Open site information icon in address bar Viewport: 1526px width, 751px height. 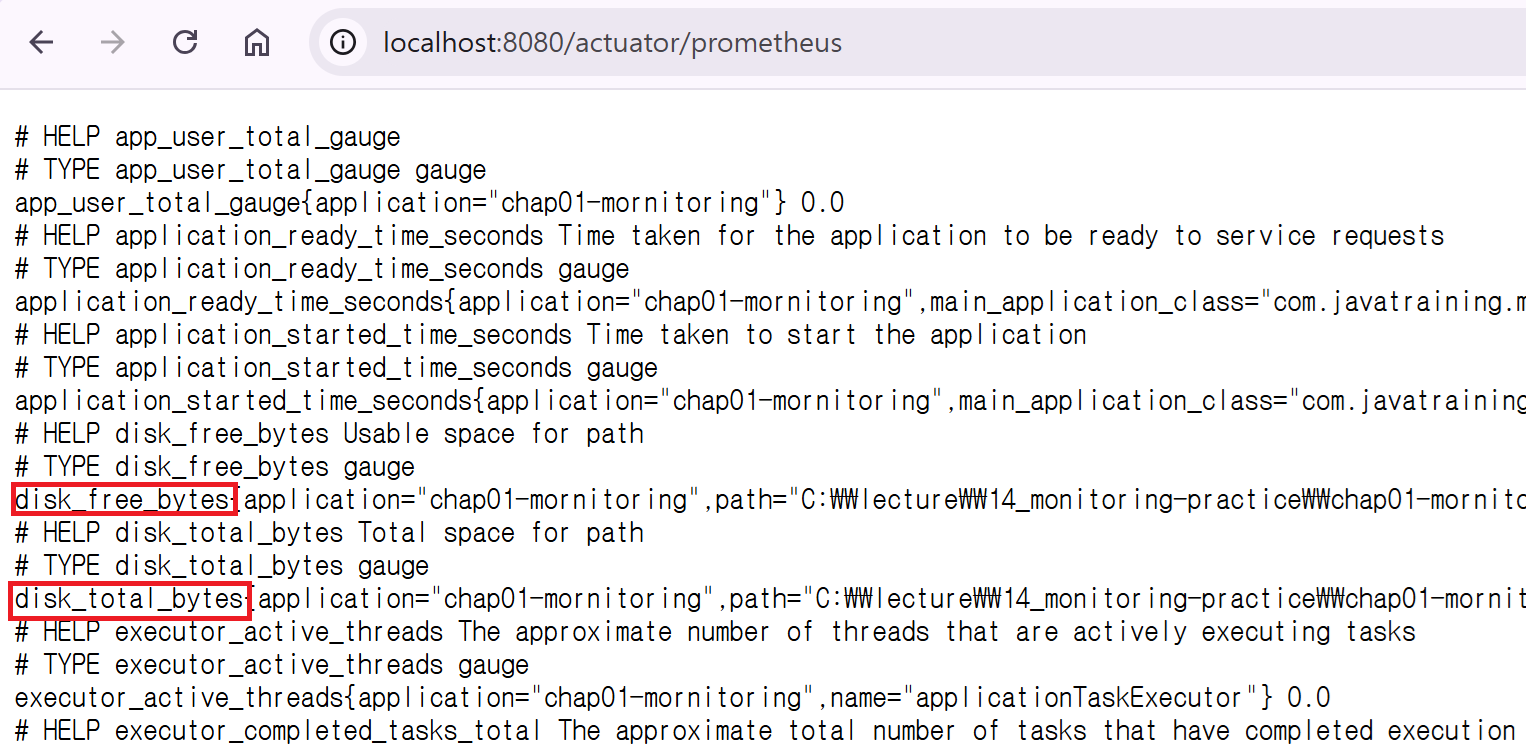click(x=343, y=42)
